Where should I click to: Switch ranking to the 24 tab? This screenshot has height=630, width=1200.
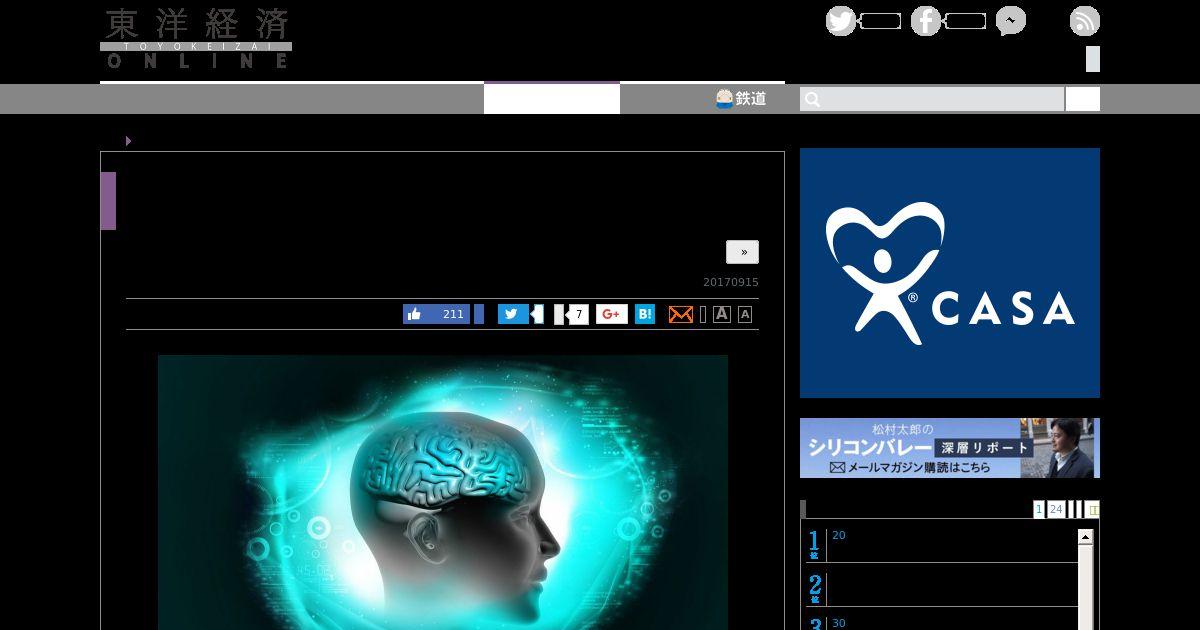1056,510
